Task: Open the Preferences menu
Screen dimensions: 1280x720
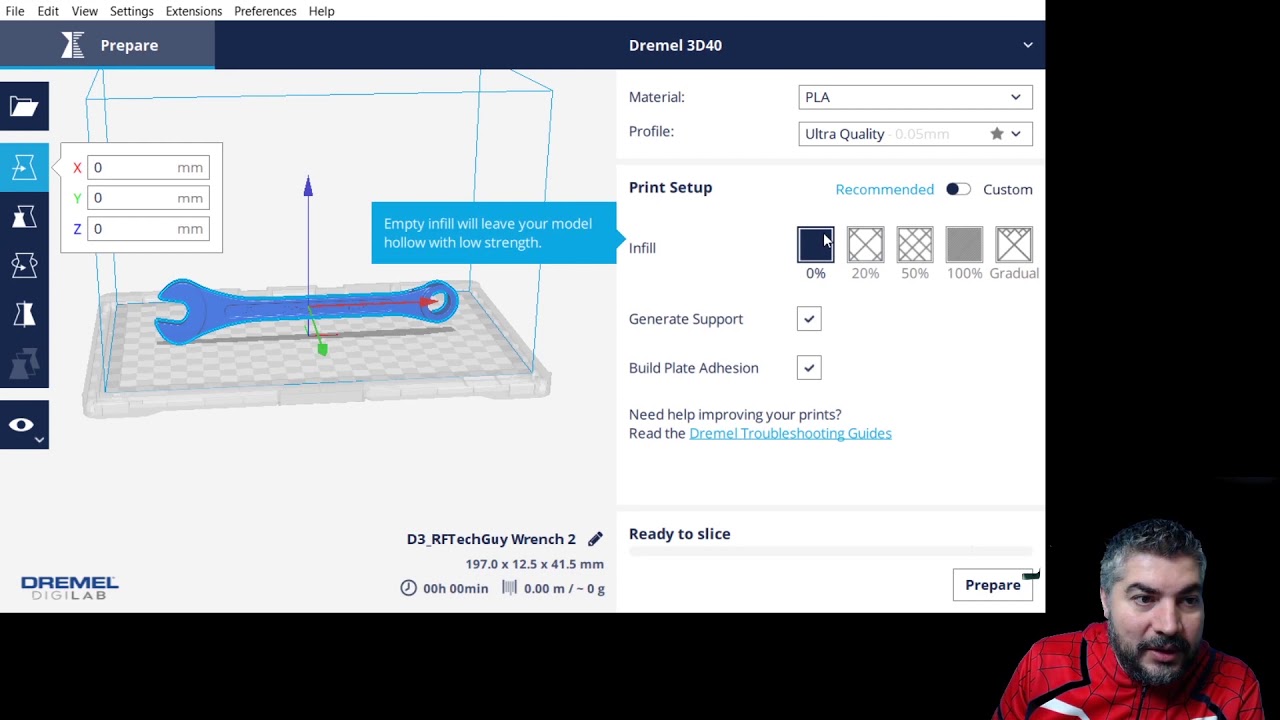Action: click(x=265, y=11)
